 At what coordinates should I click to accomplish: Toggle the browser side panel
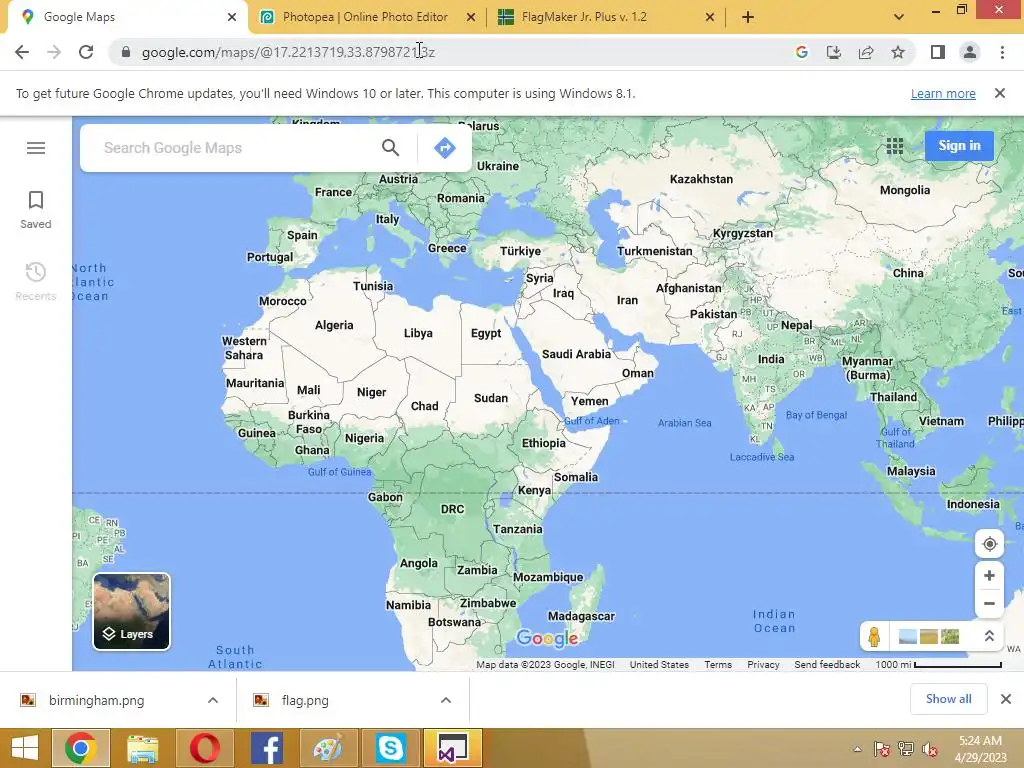click(x=938, y=52)
